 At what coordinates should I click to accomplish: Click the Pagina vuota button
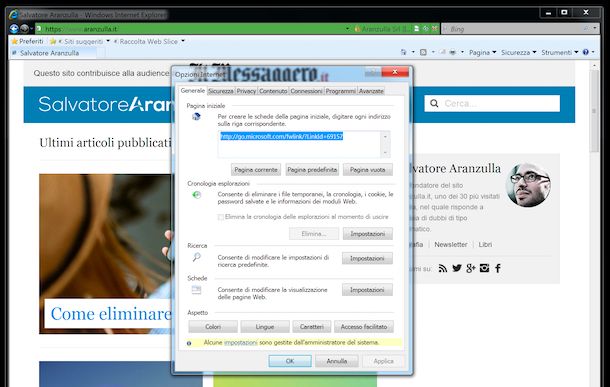click(368, 170)
